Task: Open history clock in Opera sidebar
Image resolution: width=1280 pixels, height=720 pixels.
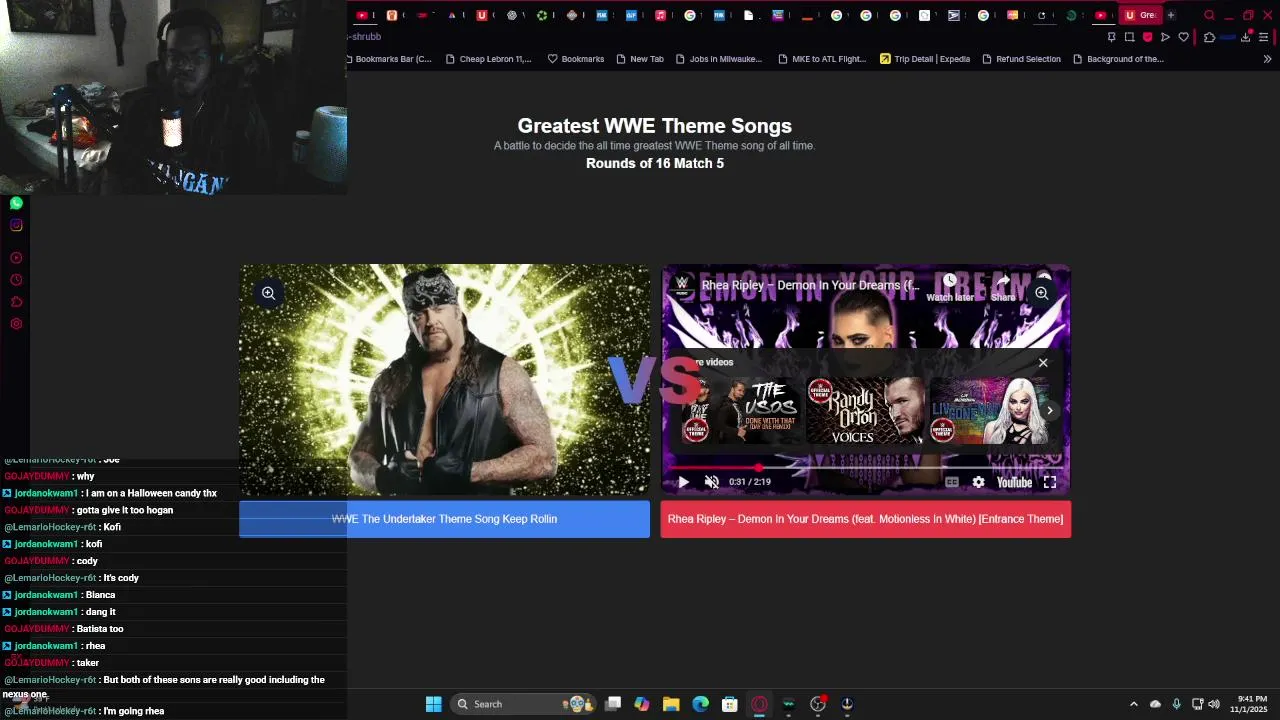Action: [x=16, y=280]
